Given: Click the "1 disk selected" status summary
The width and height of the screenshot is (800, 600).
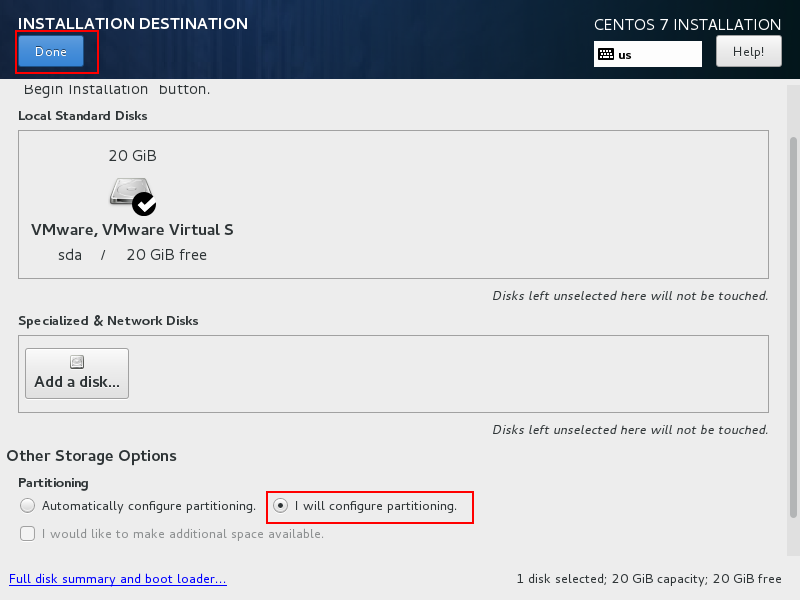Looking at the screenshot, I should 648,579.
